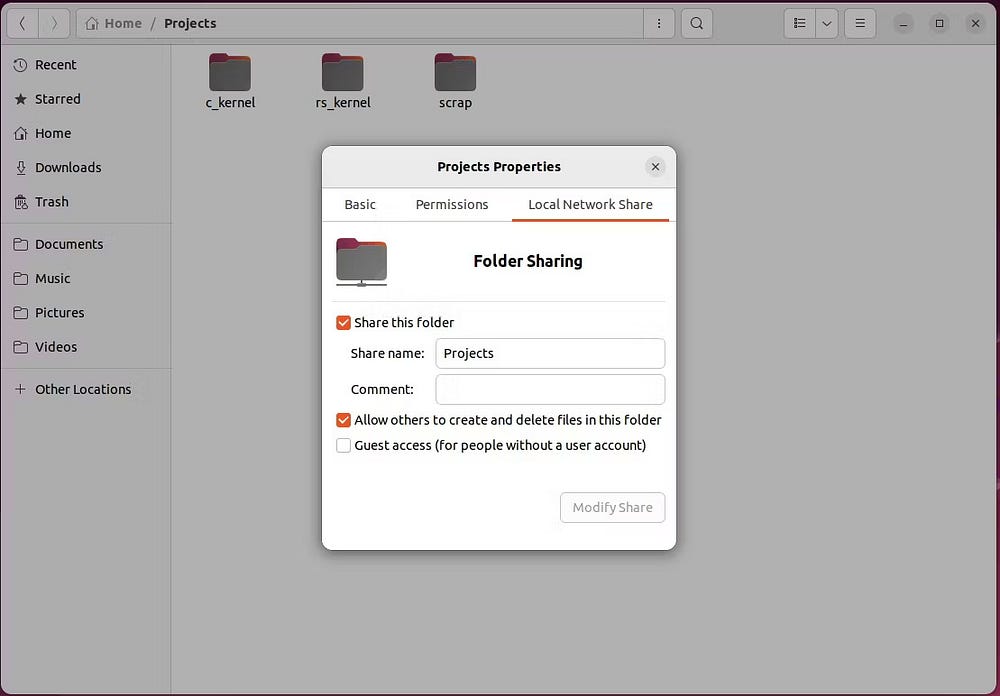Viewport: 1000px width, 696px height.
Task: Open the search in the file browser
Action: tap(696, 22)
